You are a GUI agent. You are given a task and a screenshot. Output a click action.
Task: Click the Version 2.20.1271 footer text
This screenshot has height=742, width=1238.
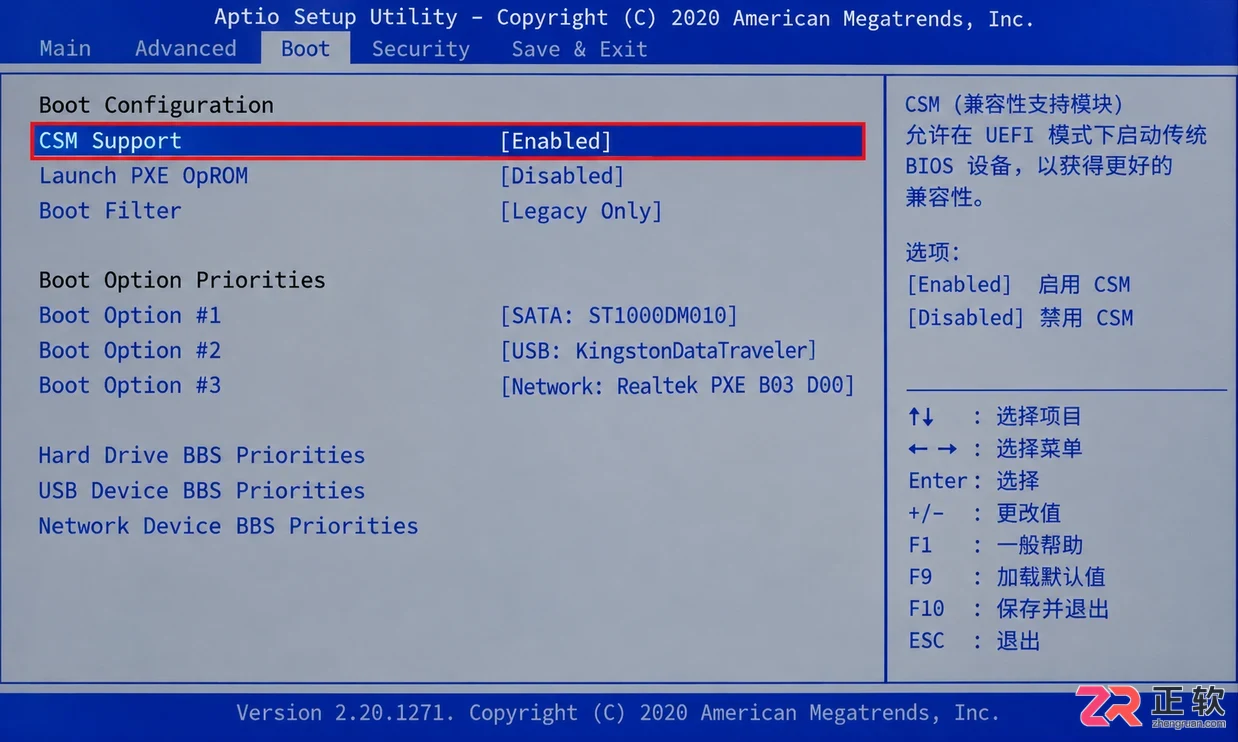point(618,713)
